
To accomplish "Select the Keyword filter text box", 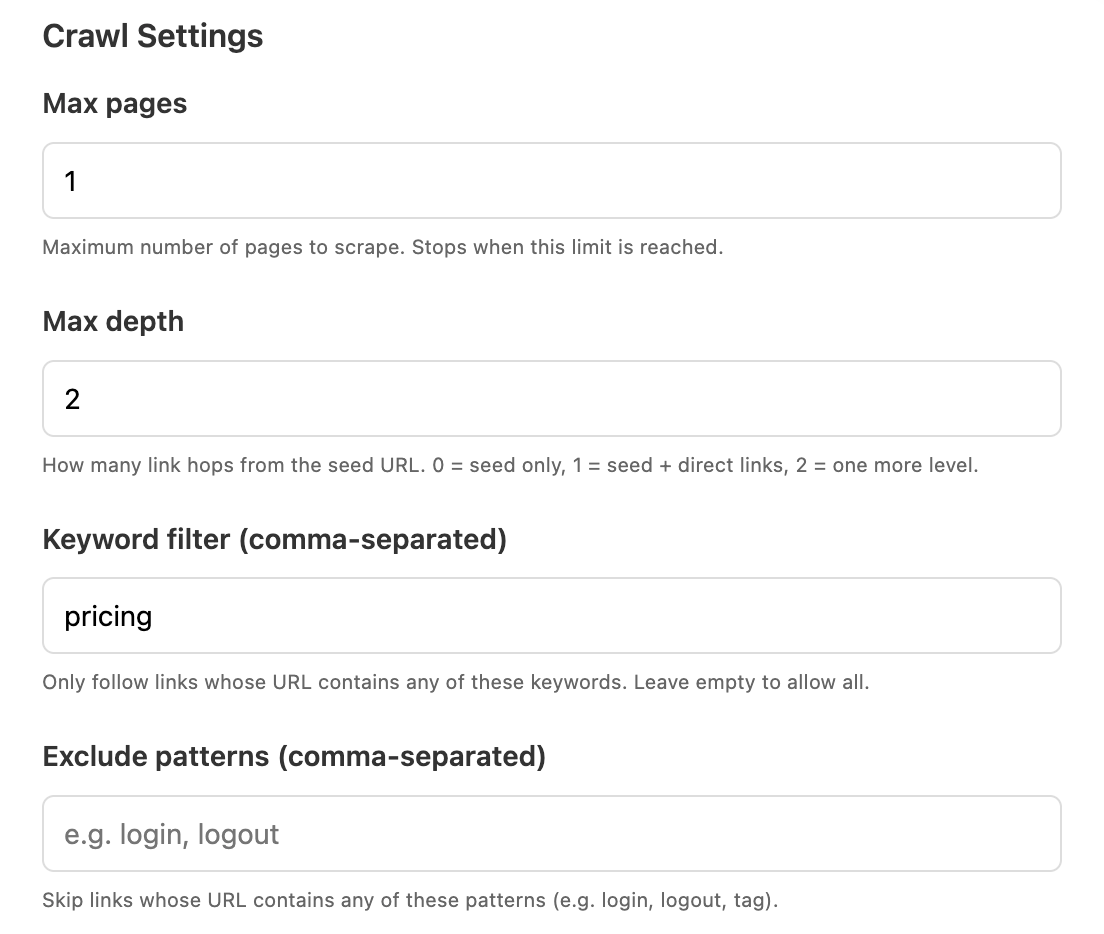I will (x=551, y=616).
